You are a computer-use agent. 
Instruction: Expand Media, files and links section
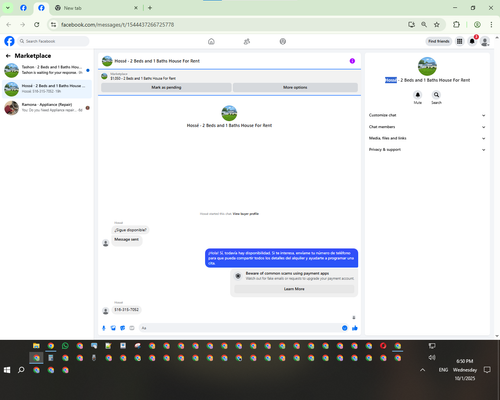pyautogui.click(x=427, y=138)
